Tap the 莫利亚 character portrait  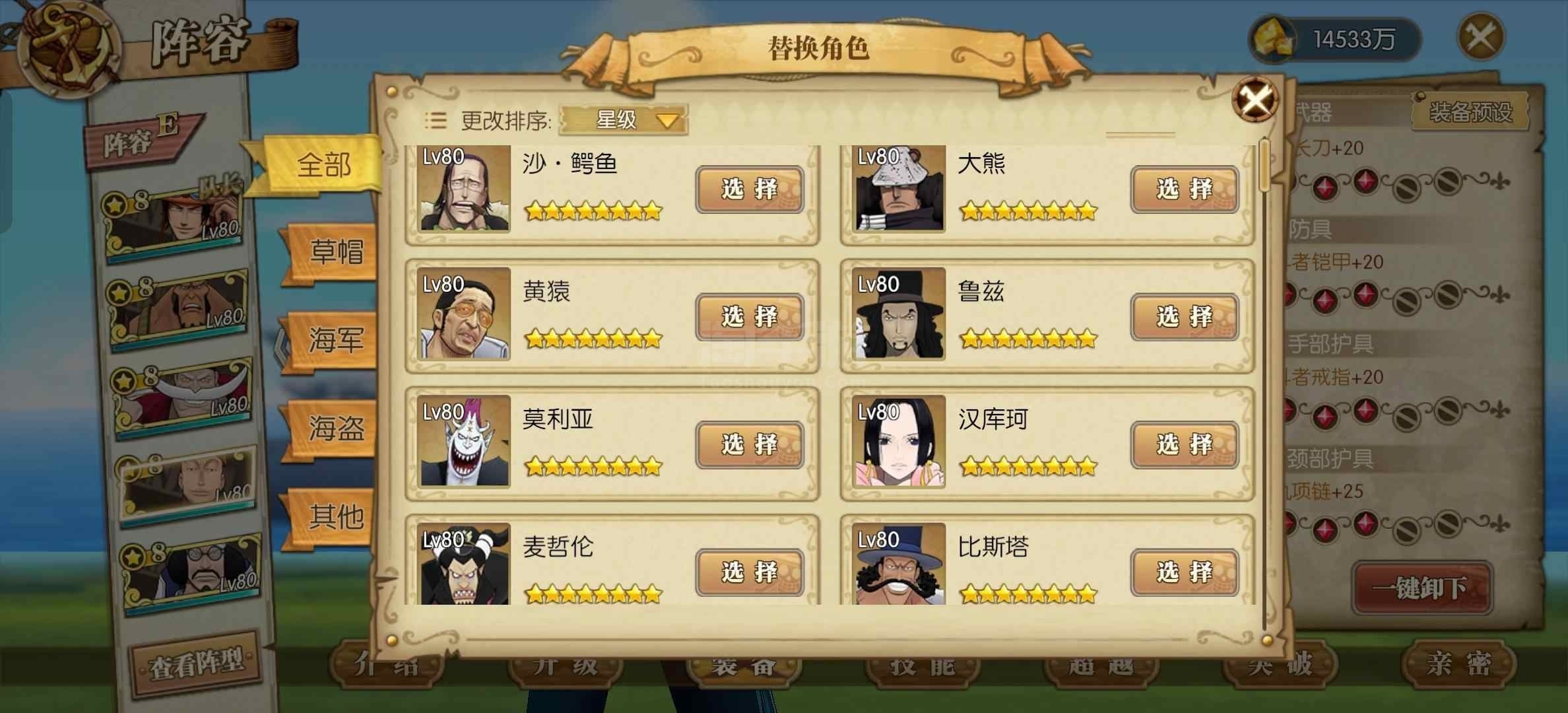pyautogui.click(x=465, y=441)
